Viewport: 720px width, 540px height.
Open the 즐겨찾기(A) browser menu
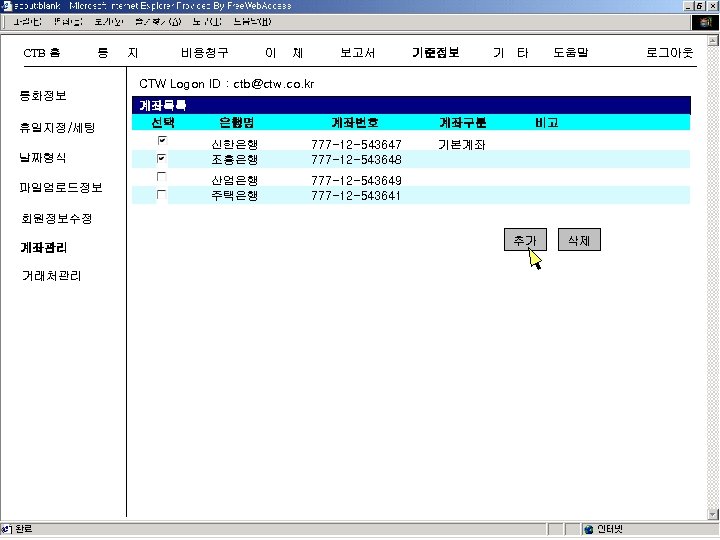(158, 22)
